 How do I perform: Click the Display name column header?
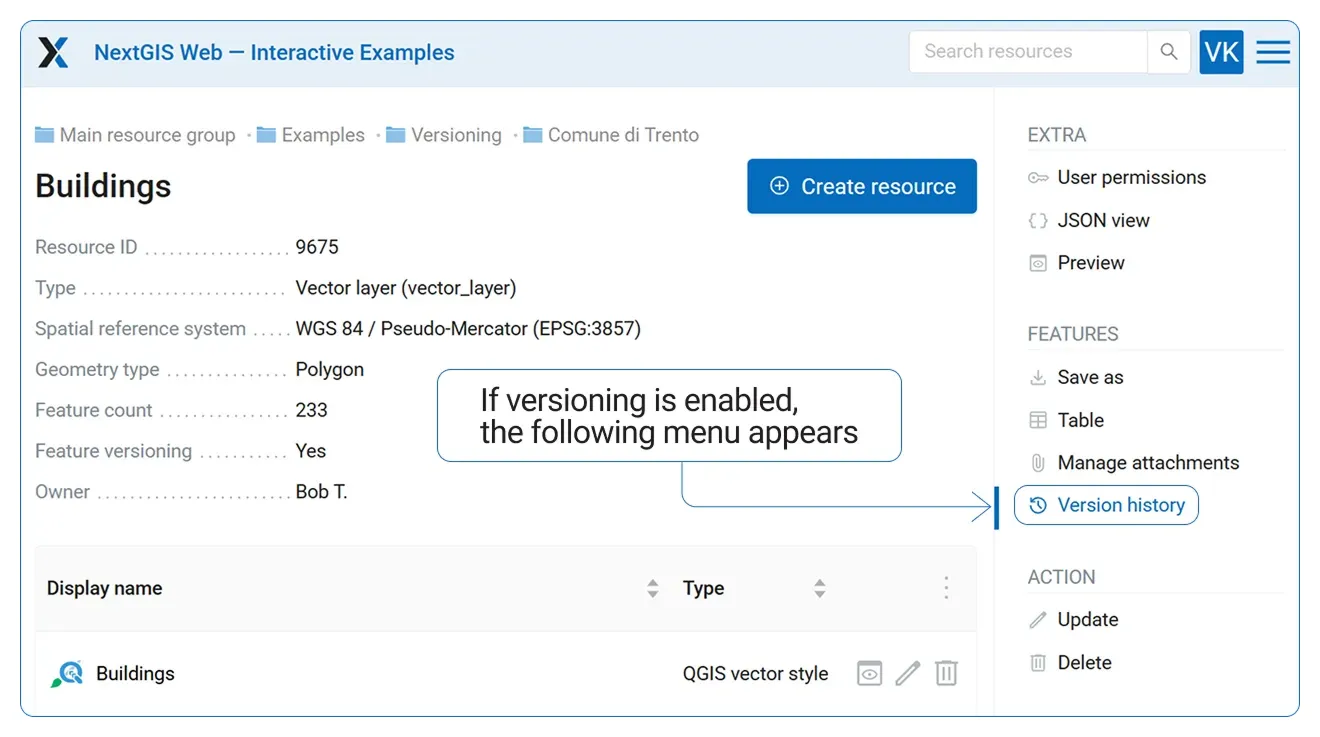(104, 589)
